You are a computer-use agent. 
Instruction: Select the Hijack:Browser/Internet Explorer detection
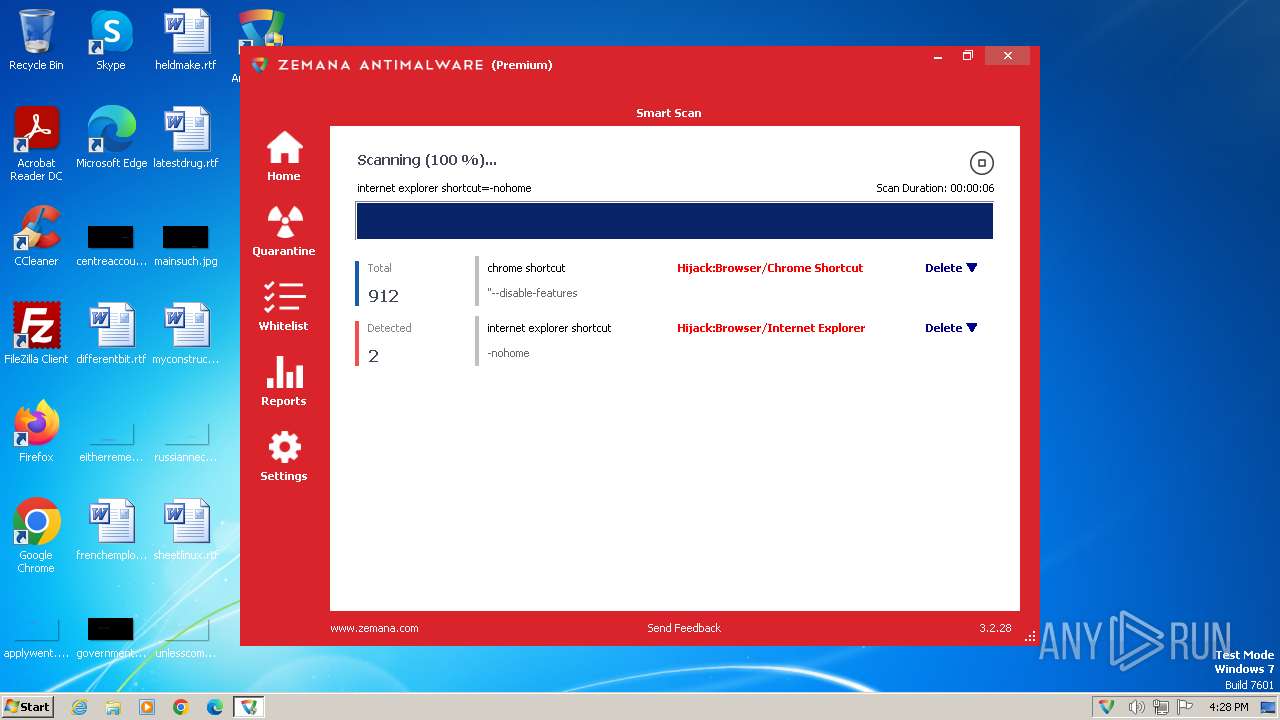coord(771,328)
